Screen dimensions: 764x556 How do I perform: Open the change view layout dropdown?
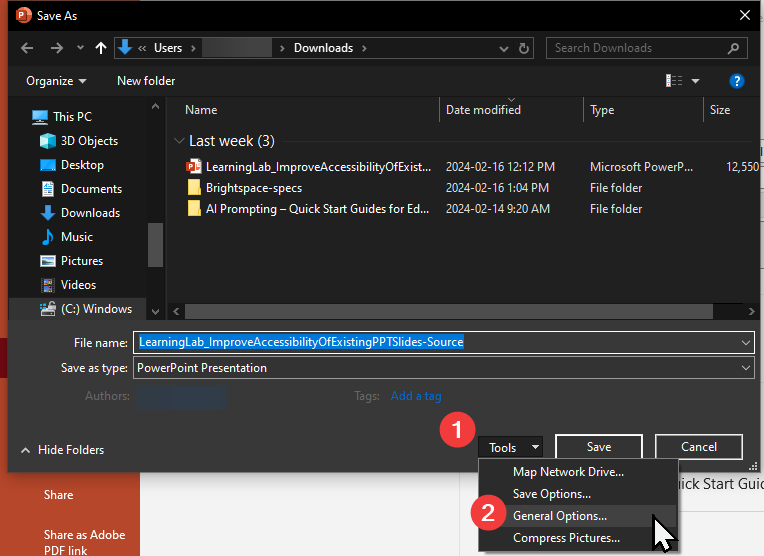pyautogui.click(x=696, y=81)
